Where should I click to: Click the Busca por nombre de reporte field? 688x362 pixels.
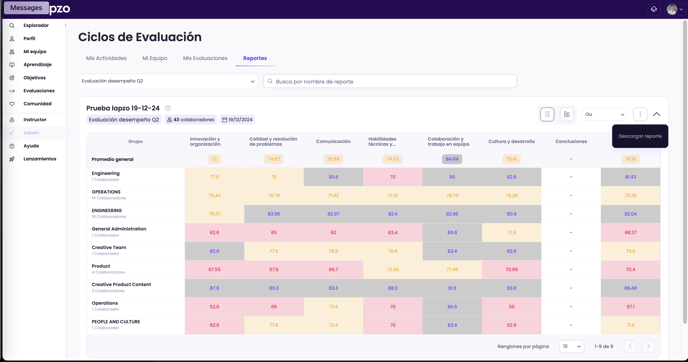click(390, 81)
